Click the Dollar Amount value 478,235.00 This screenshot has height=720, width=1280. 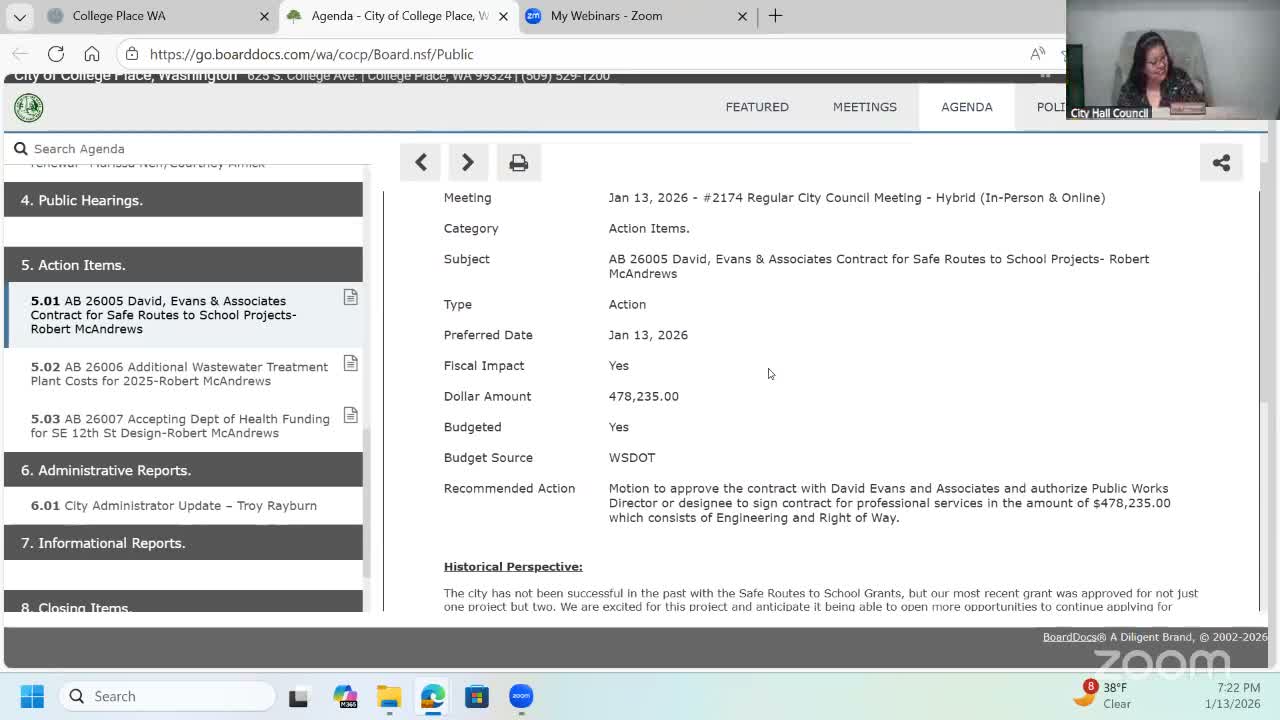click(x=644, y=396)
